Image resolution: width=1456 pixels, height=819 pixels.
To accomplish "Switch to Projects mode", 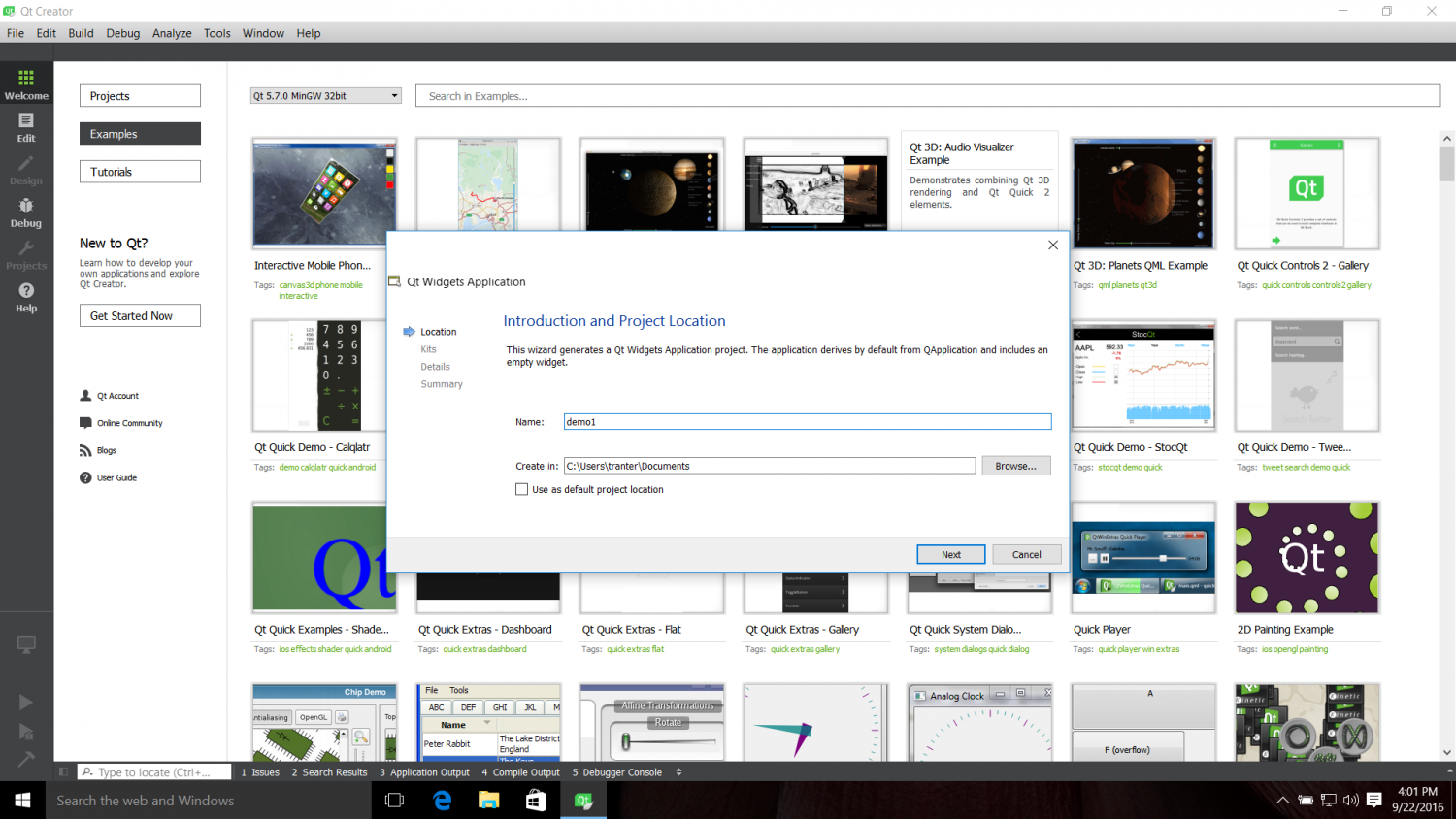I will (26, 253).
